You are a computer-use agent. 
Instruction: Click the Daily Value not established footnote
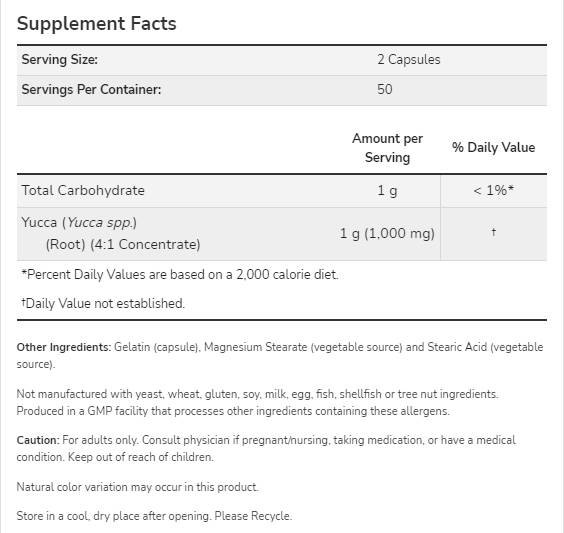pos(103,303)
